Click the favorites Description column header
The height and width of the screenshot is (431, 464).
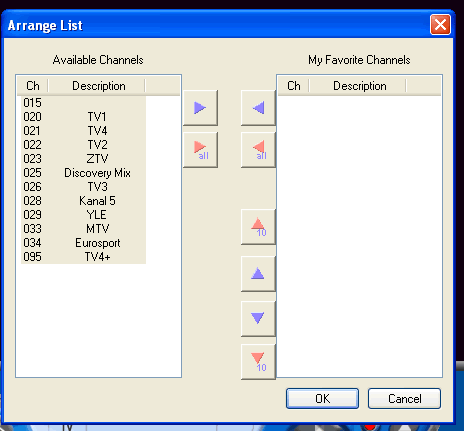(x=360, y=86)
